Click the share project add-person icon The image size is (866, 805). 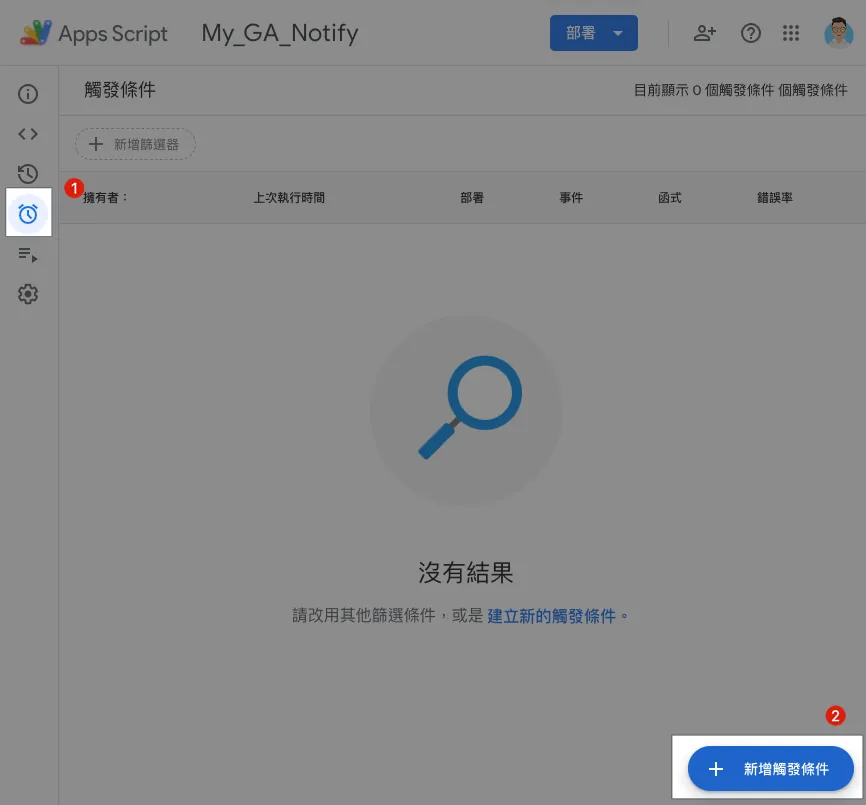(x=705, y=33)
